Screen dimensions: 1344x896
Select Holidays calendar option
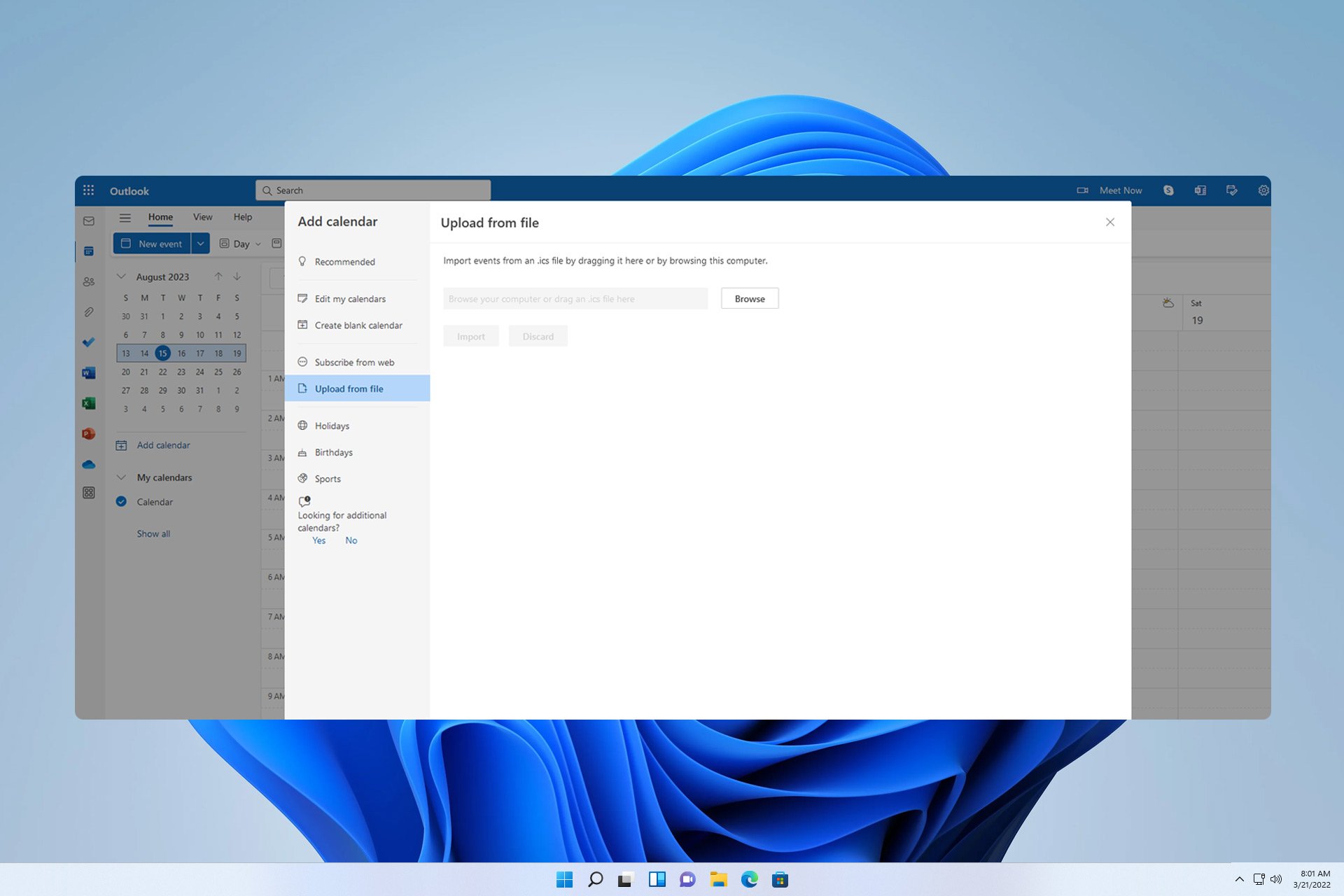click(x=357, y=426)
